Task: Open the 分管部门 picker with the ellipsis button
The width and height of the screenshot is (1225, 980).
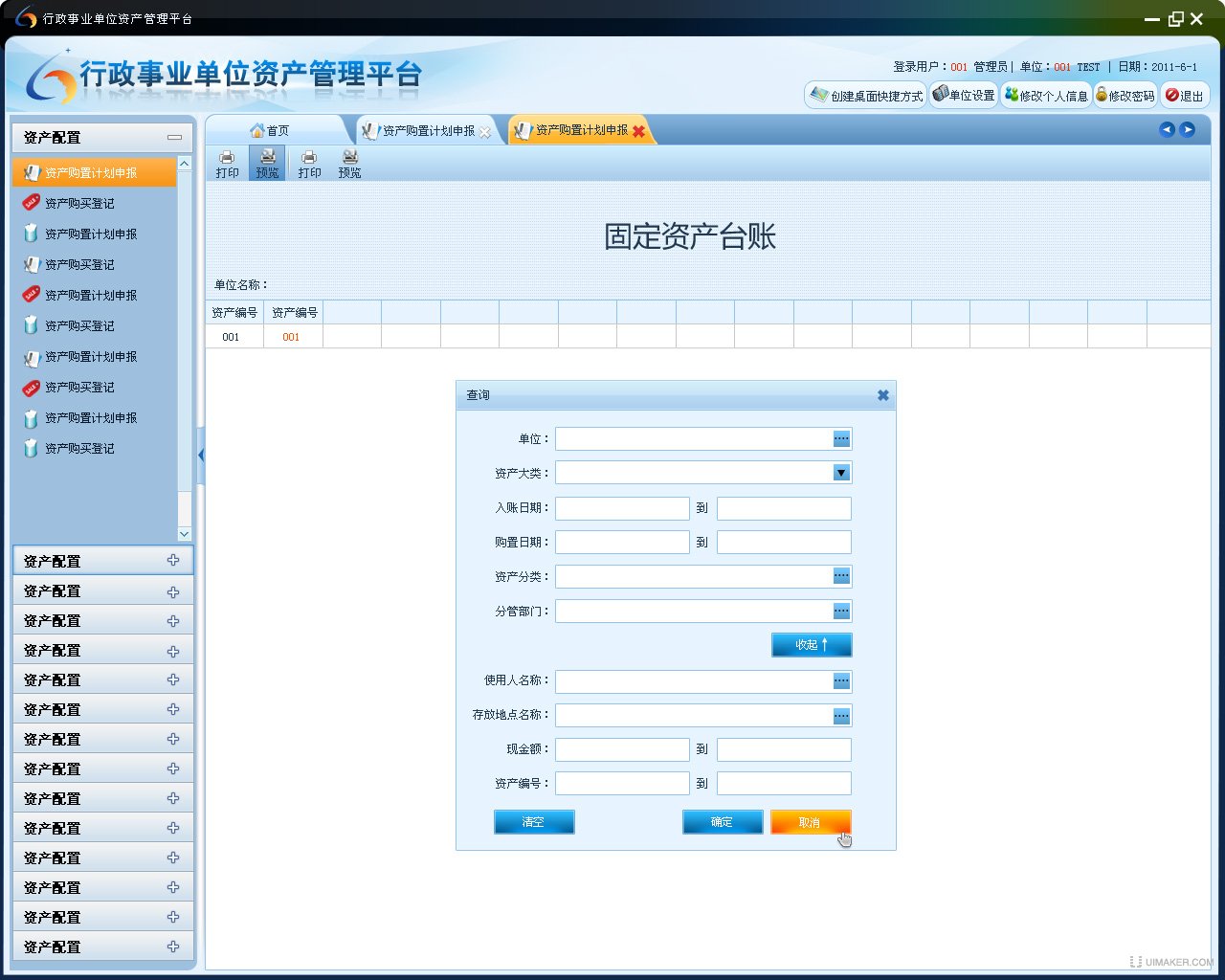Action: [841, 611]
